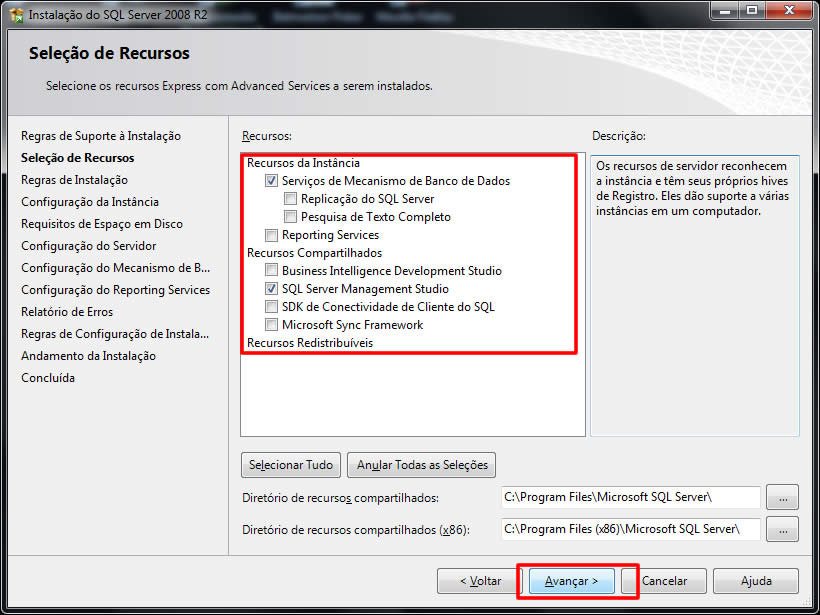Enable the Replicação do SQL Server checkbox

[291, 199]
